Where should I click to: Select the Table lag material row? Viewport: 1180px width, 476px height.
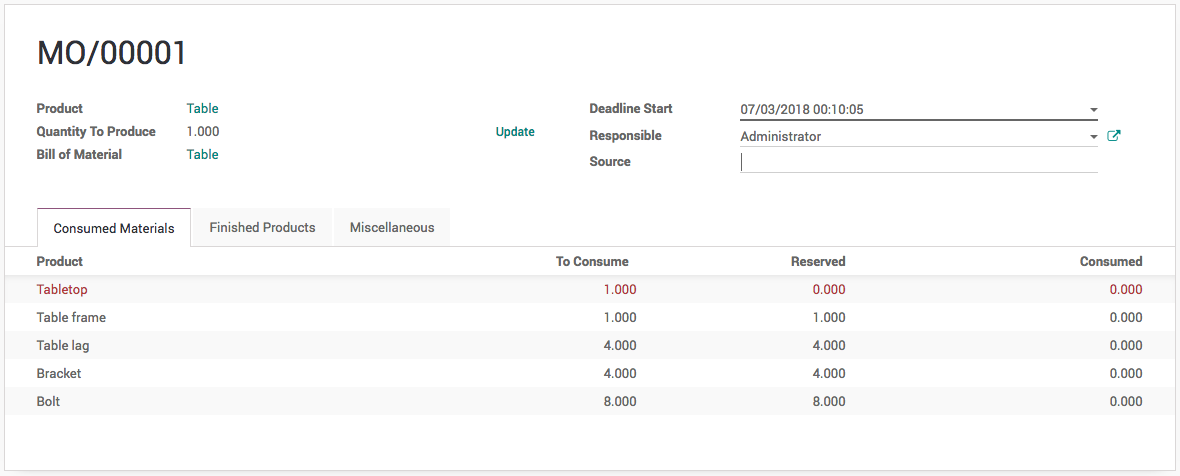click(x=63, y=345)
